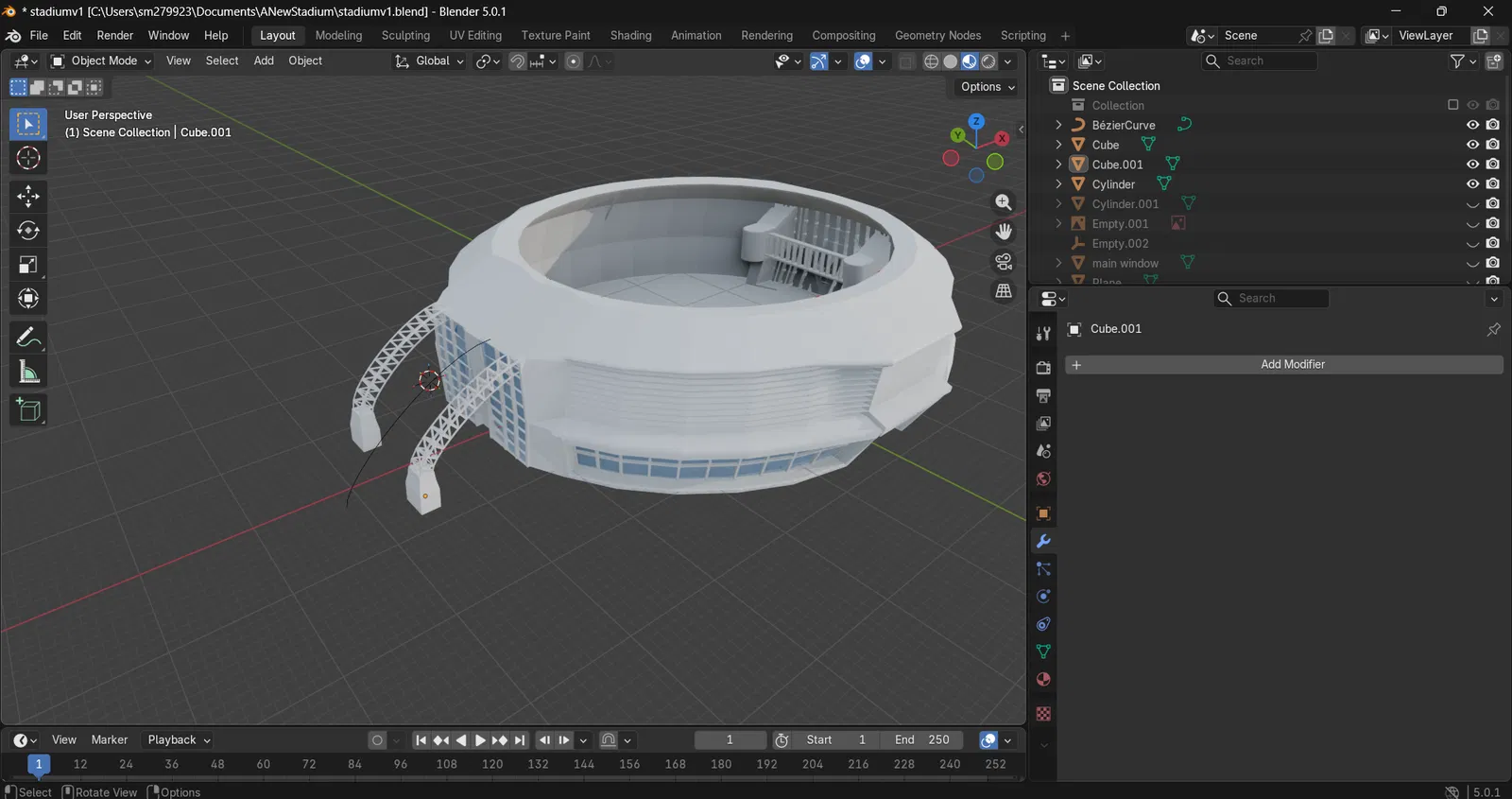Viewport: 1512px width, 799px height.
Task: Select the Scale tool
Action: (x=28, y=265)
